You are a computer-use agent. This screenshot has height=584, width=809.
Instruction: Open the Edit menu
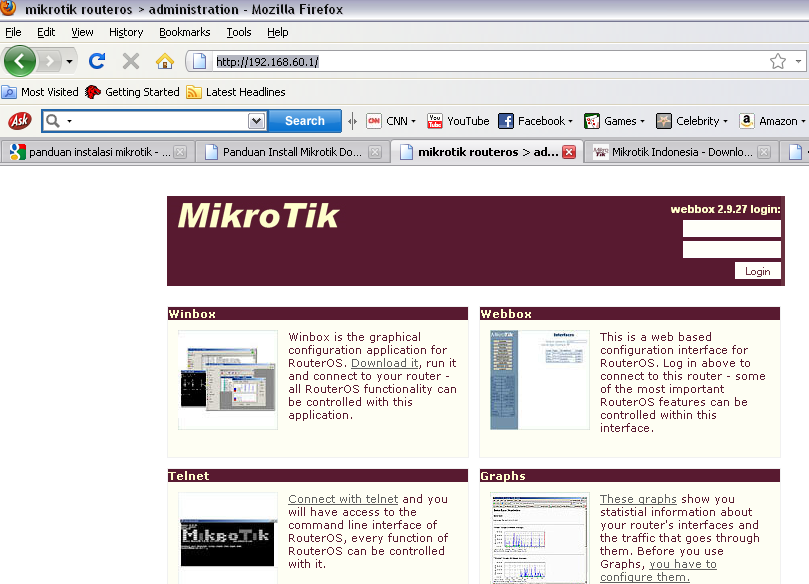pyautogui.click(x=46, y=33)
